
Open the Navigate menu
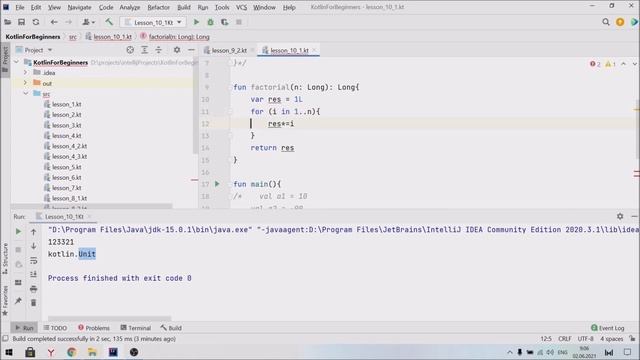coord(79,7)
